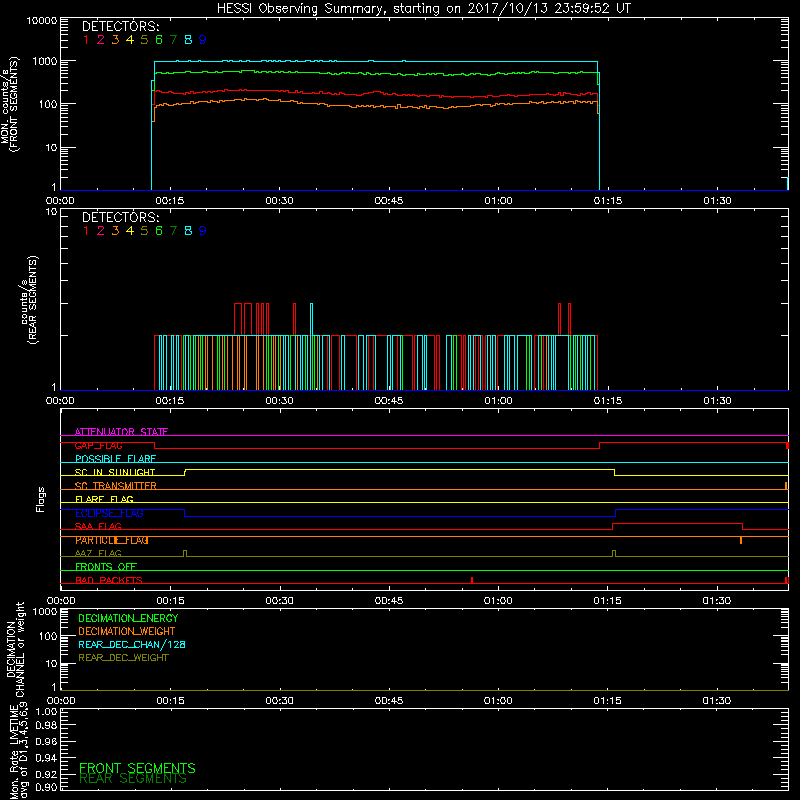Click the BAD_PACKETS flag label
The height and width of the screenshot is (800, 800).
(x=109, y=580)
